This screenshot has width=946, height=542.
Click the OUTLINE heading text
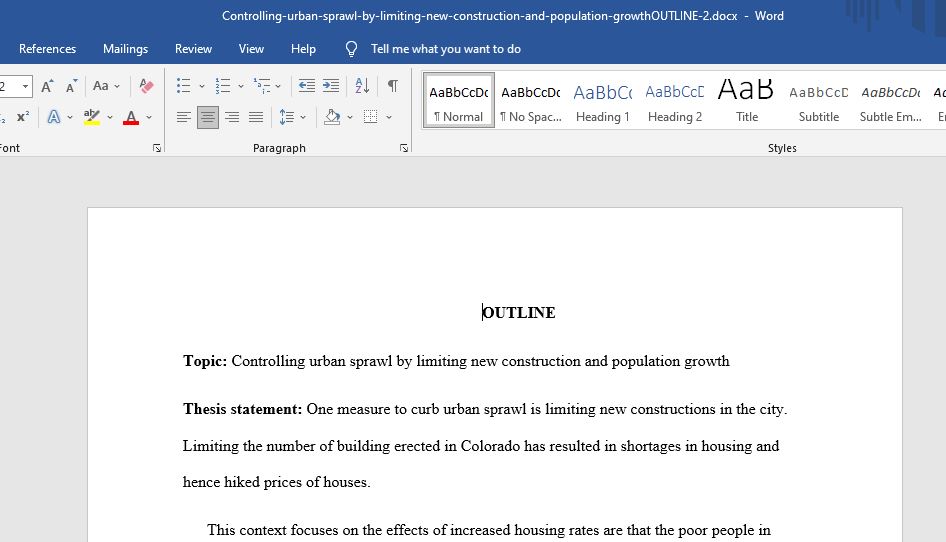point(519,313)
